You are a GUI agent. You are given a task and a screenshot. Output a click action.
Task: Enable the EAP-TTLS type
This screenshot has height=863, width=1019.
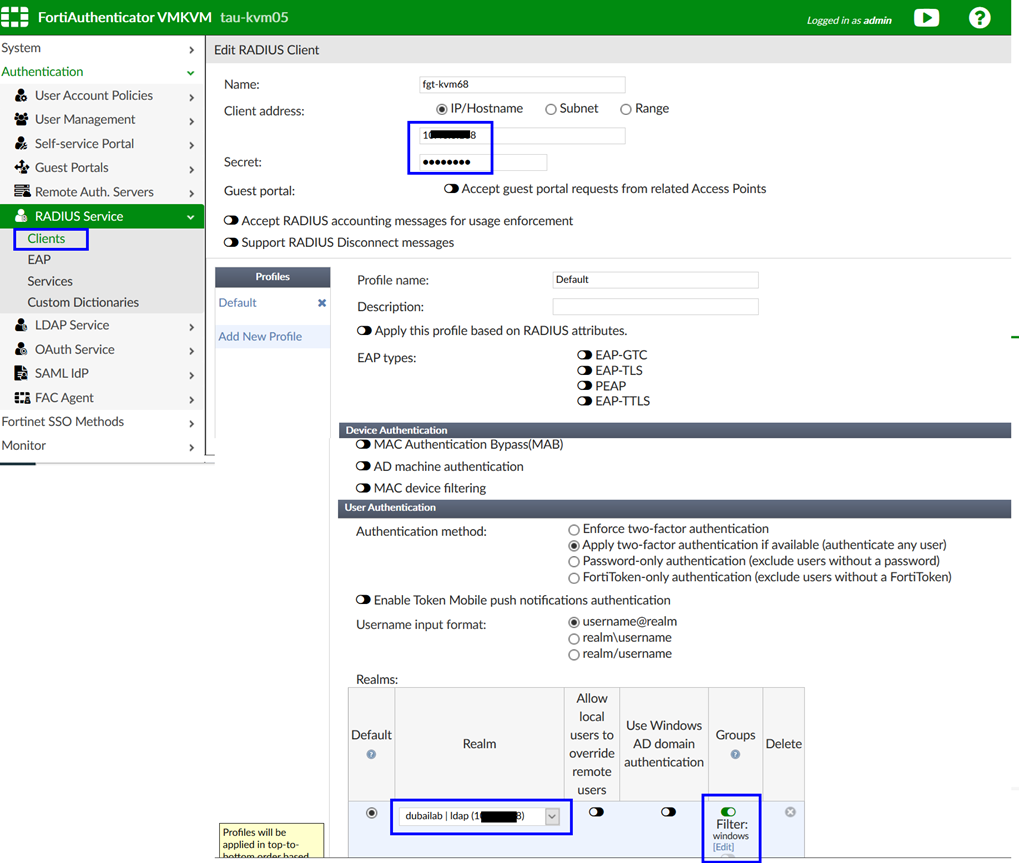[x=584, y=401]
